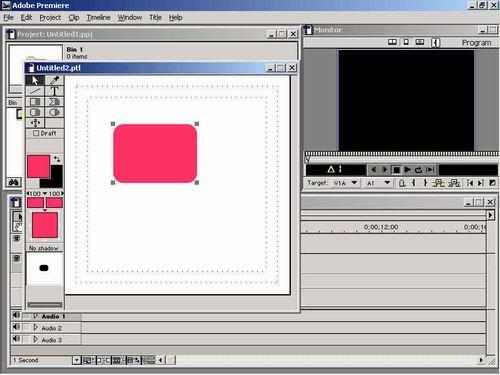This screenshot has height=375, width=500.
Task: Select the Type (T) tool
Action: click(54, 91)
